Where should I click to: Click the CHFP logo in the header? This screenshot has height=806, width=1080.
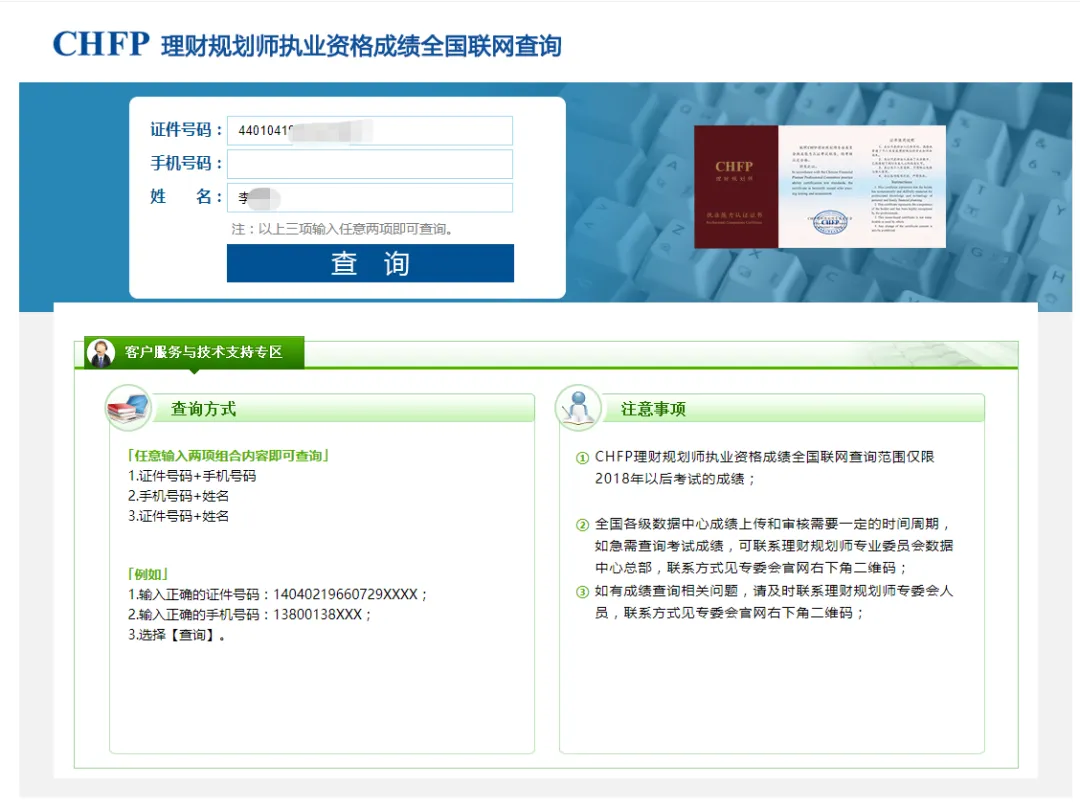(100, 44)
